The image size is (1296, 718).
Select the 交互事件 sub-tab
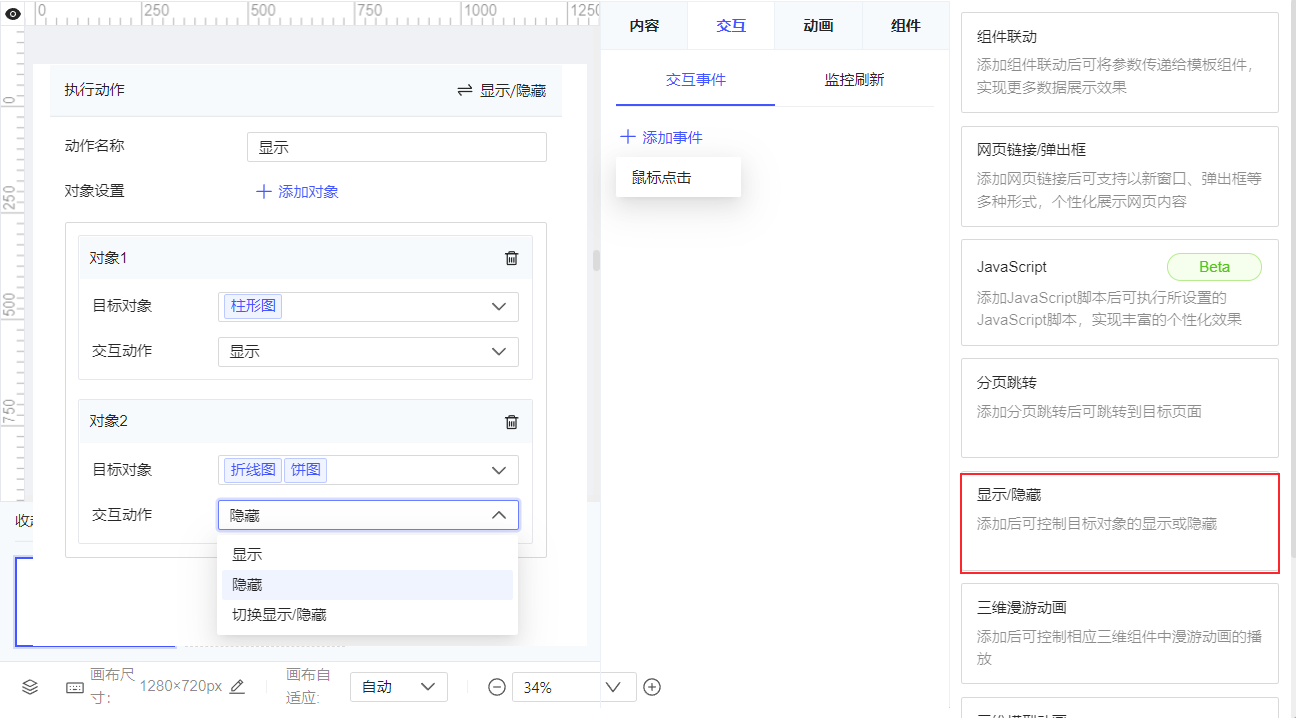[696, 80]
